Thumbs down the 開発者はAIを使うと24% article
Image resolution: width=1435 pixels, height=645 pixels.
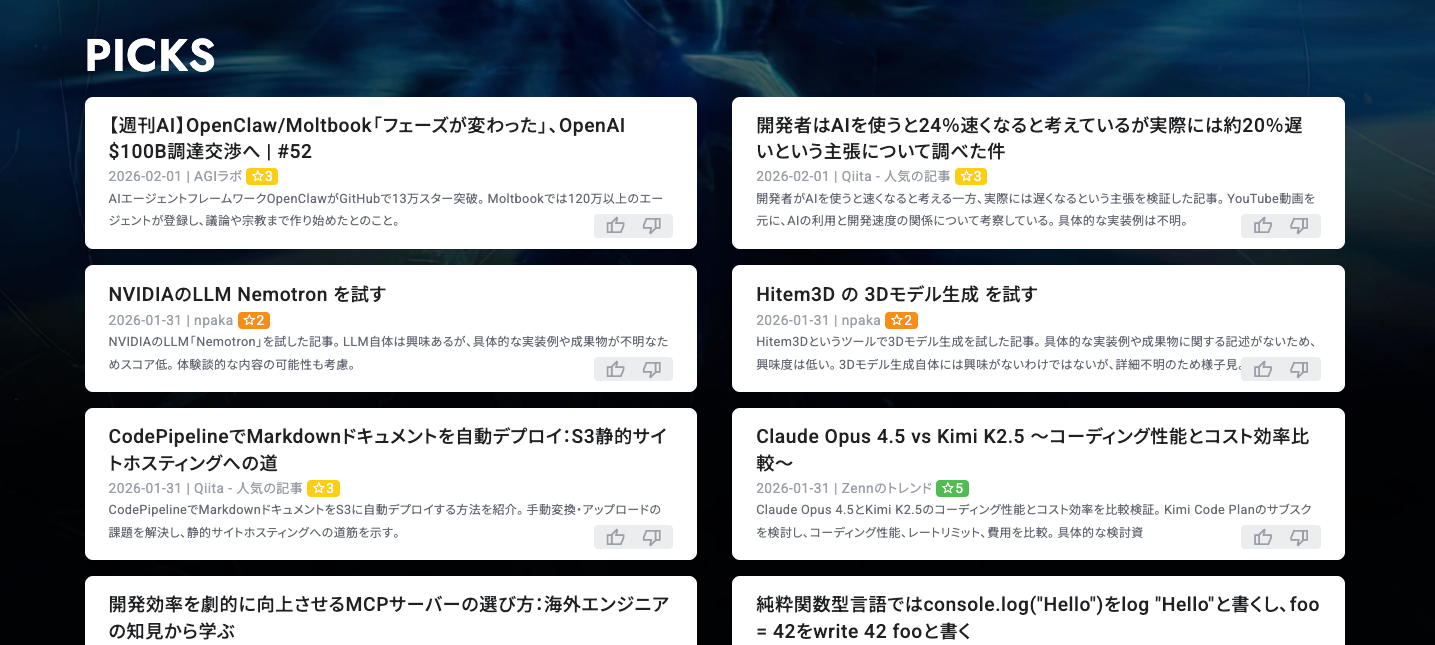(x=1300, y=225)
